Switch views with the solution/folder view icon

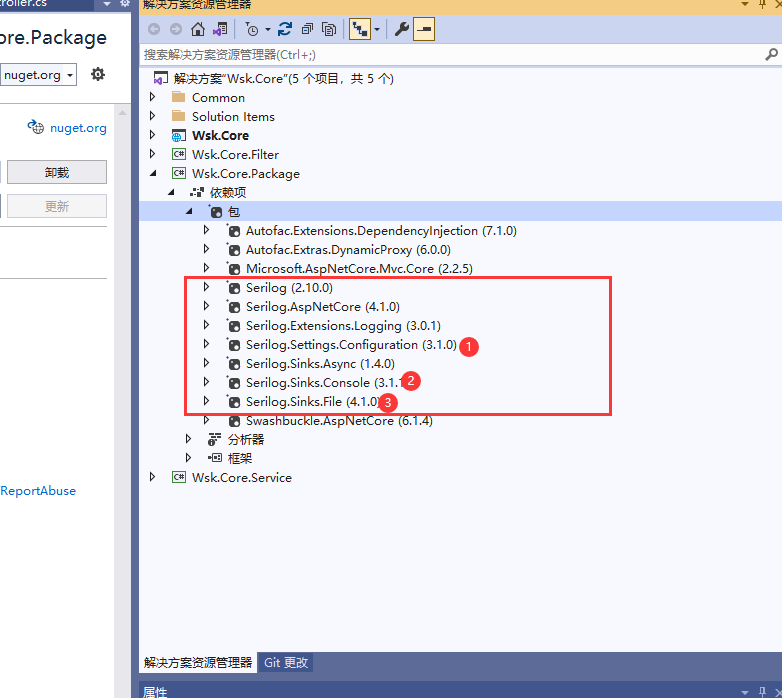pos(220,29)
